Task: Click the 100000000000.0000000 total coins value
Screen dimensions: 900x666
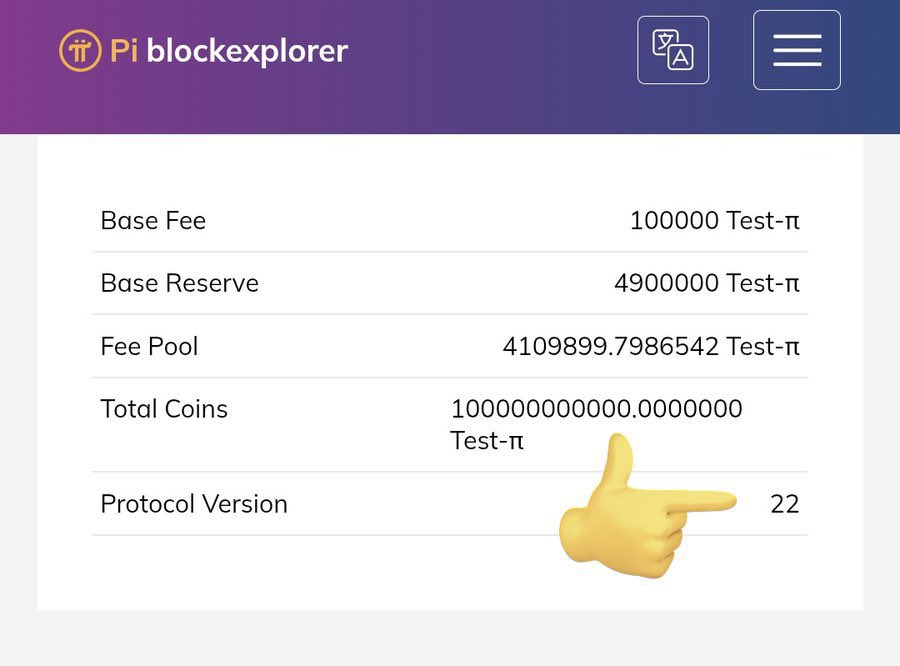Action: click(x=596, y=409)
